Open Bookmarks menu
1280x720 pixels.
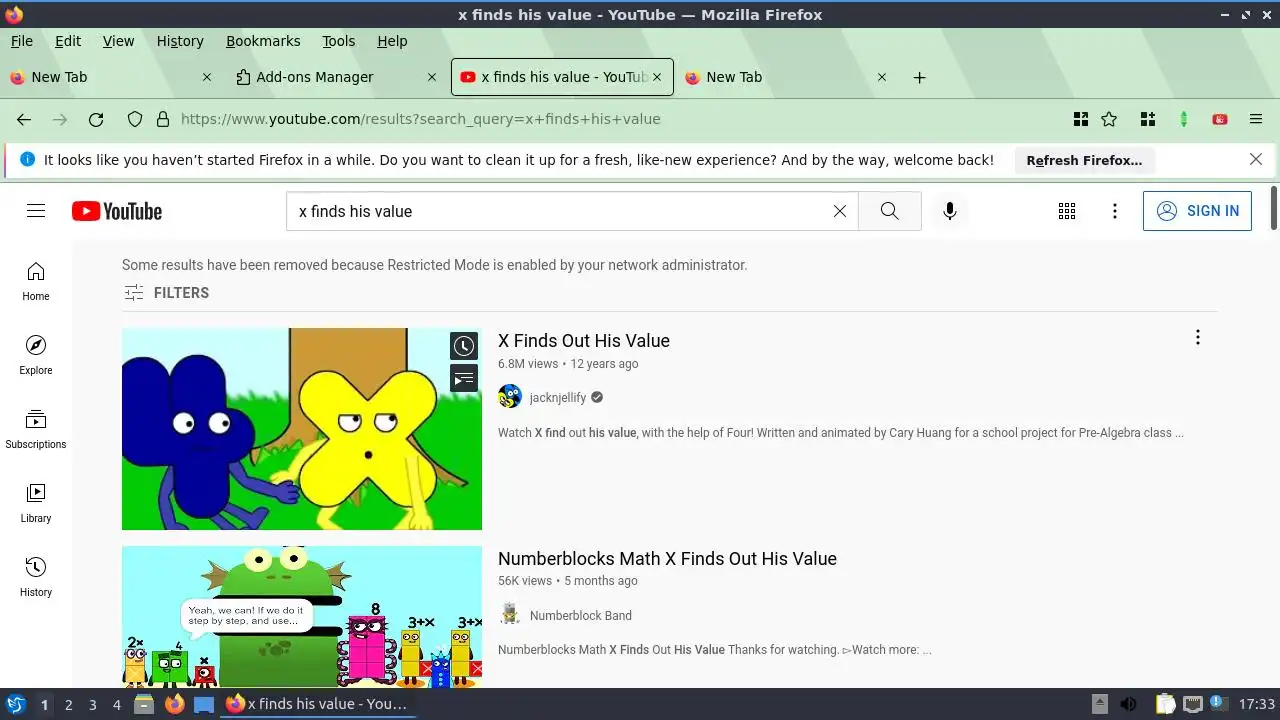click(x=263, y=41)
